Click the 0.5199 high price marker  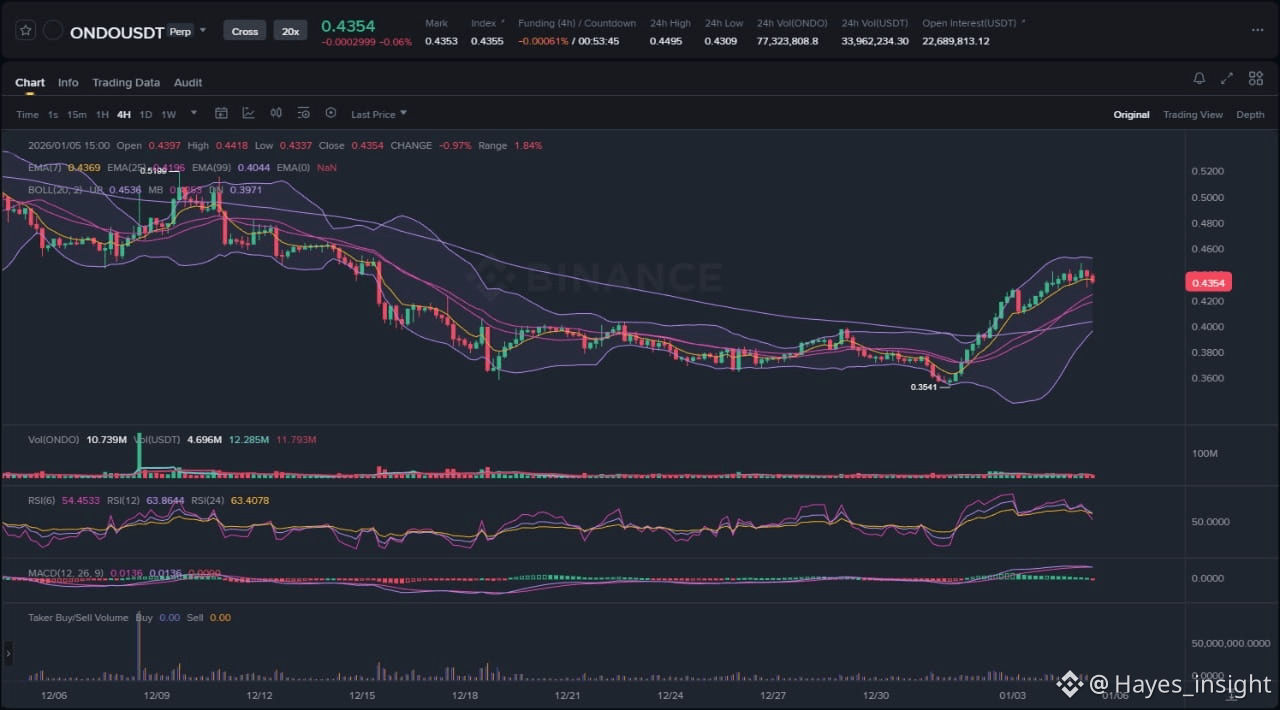tap(153, 170)
